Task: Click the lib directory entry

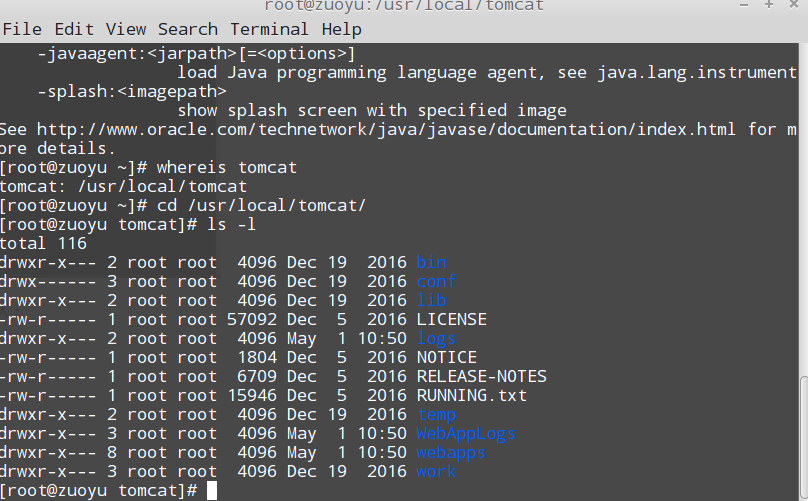Action: [x=431, y=300]
